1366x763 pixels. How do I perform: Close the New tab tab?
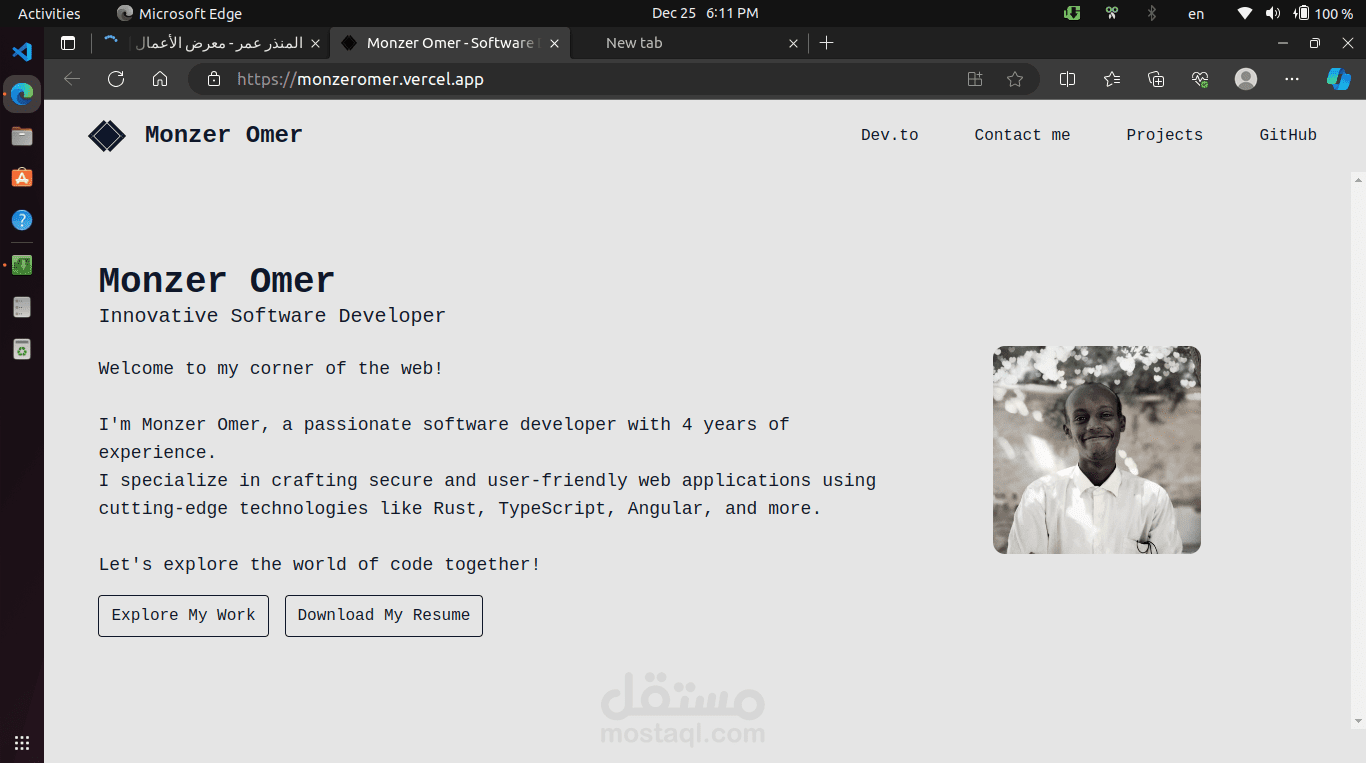click(x=793, y=43)
